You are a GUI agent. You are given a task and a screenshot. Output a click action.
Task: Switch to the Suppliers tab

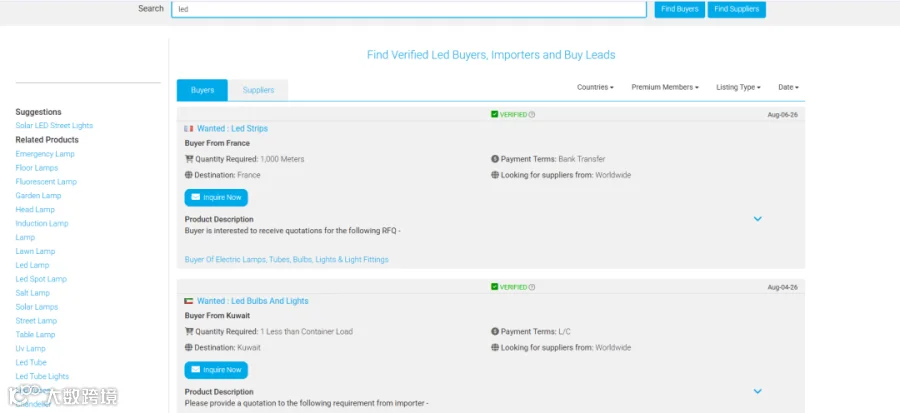pyautogui.click(x=258, y=90)
